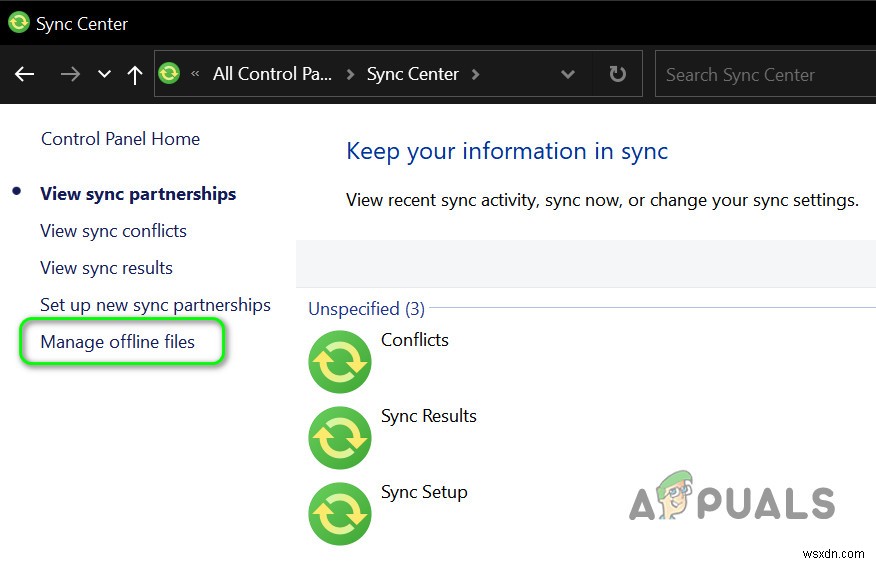The image size is (876, 564).
Task: Go forward with the right arrow
Action: pos(70,74)
